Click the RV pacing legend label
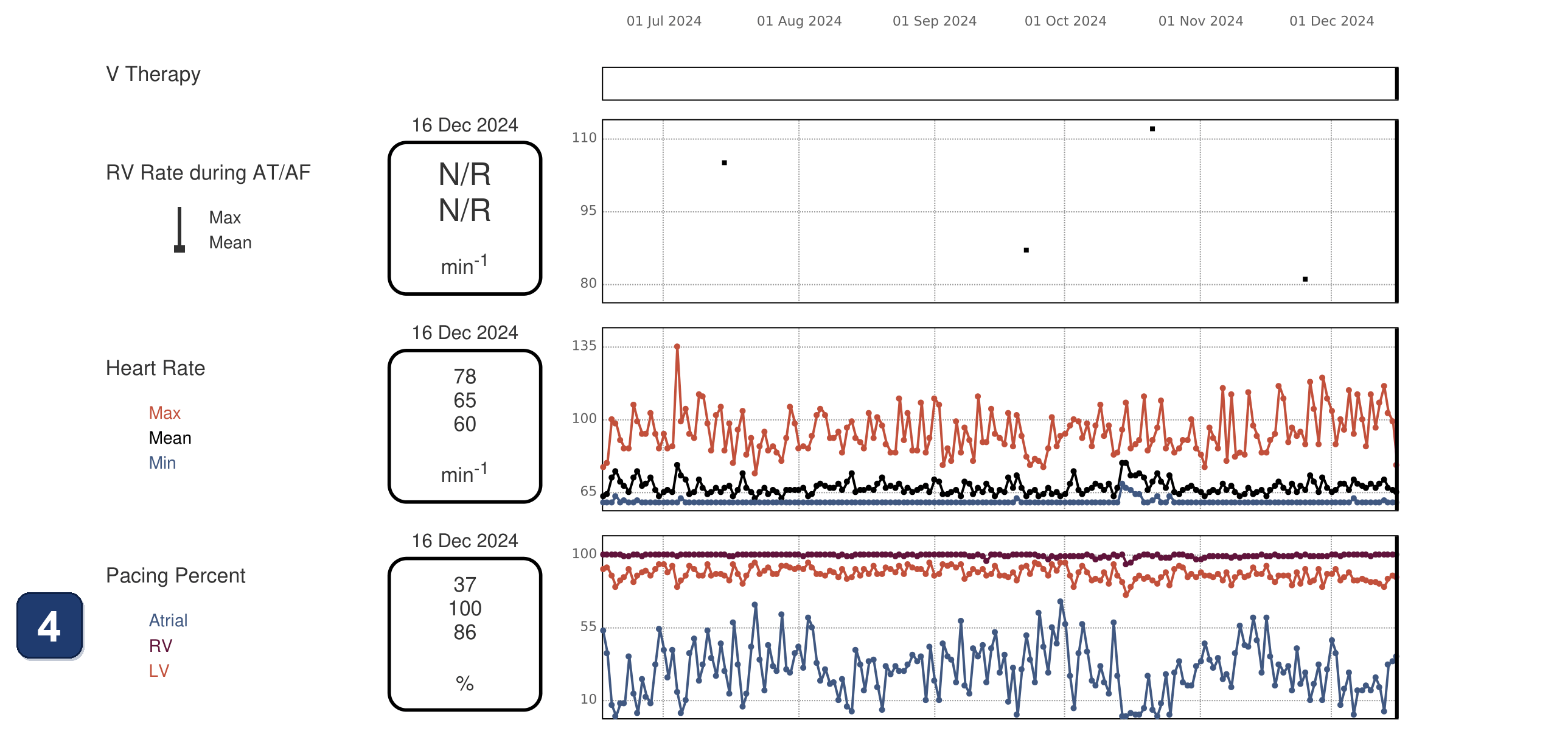 [160, 645]
